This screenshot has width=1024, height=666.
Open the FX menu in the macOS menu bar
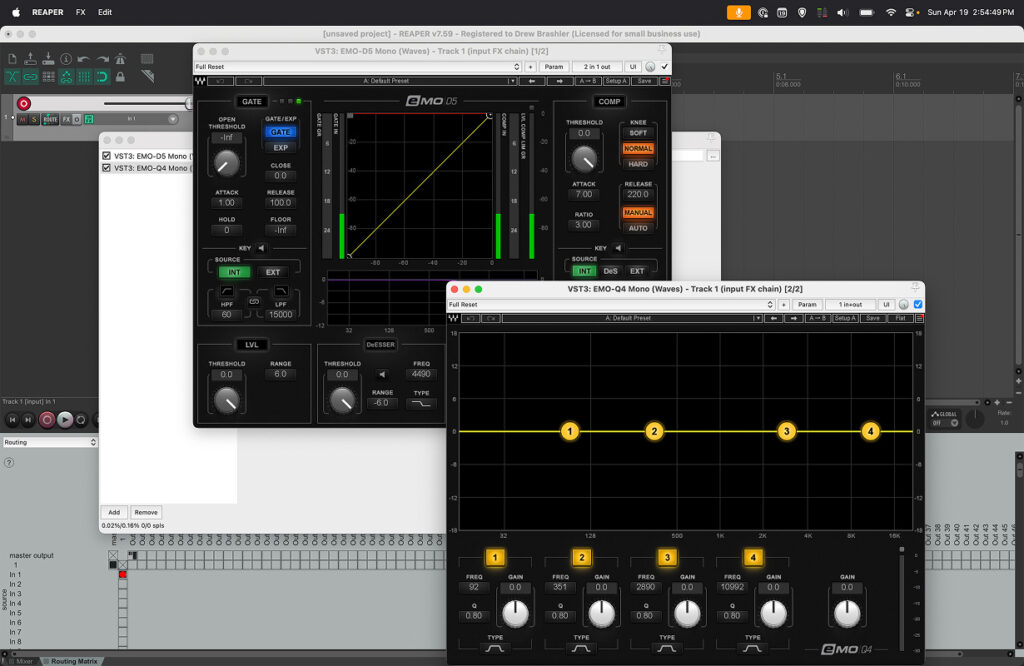tap(80, 12)
